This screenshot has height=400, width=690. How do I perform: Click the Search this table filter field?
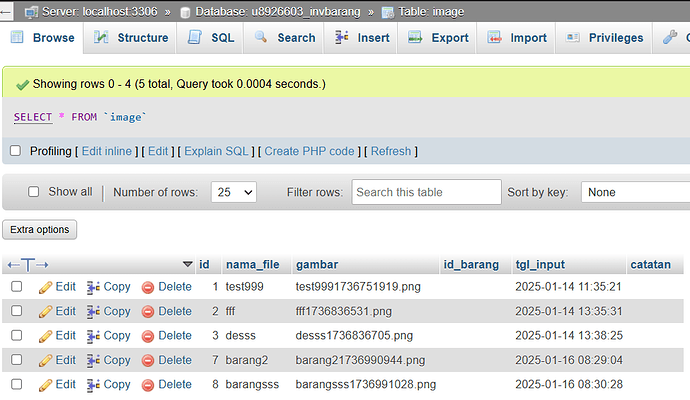tap(426, 192)
